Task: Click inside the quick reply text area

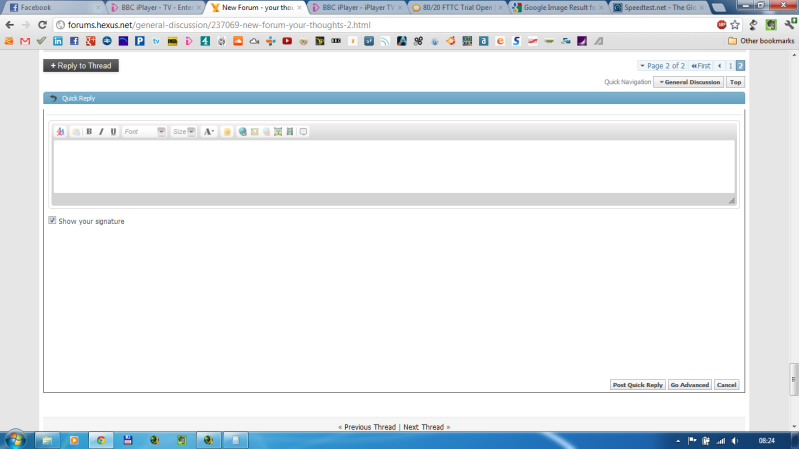Action: click(x=393, y=165)
